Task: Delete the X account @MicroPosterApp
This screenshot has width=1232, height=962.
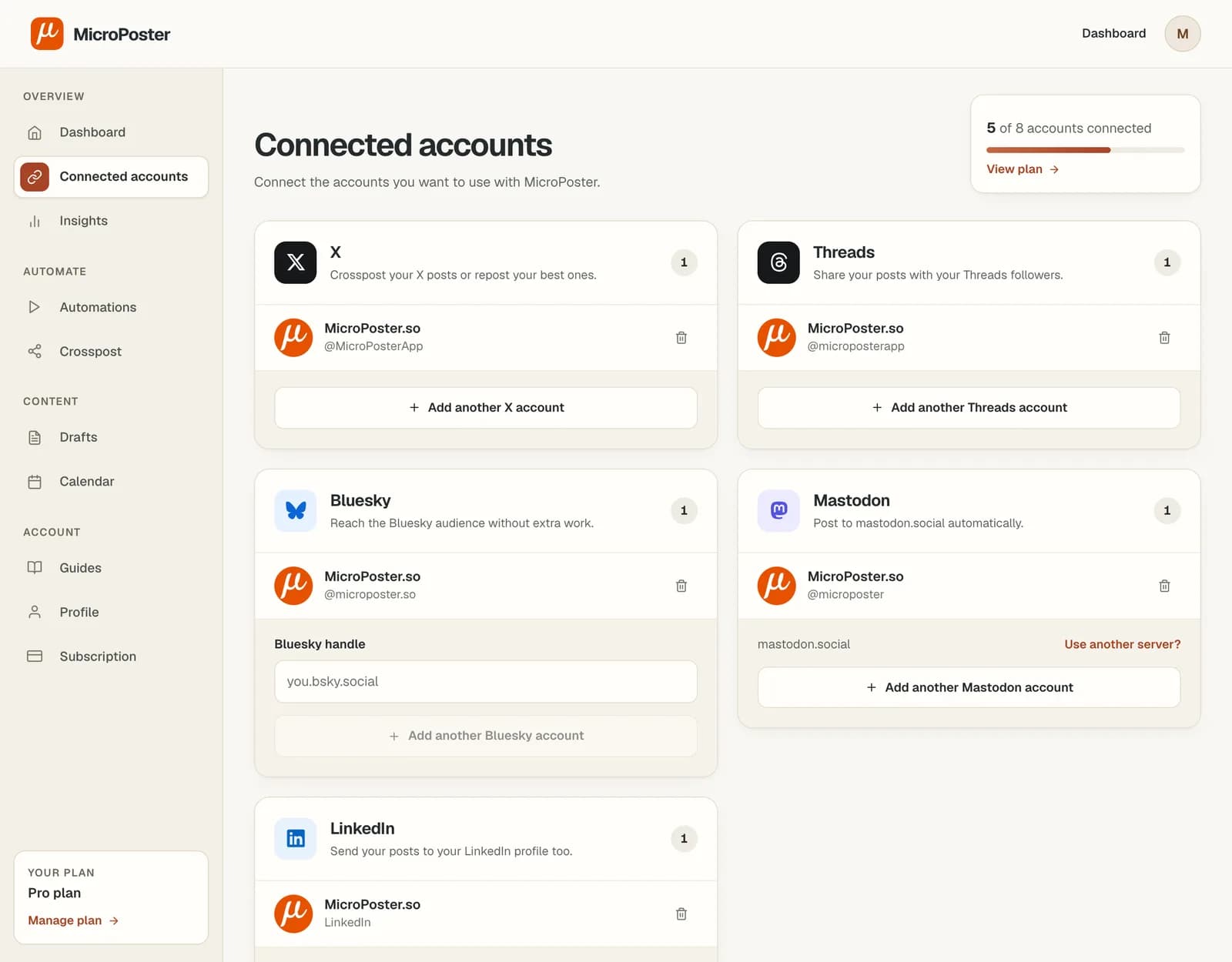Action: tap(681, 338)
